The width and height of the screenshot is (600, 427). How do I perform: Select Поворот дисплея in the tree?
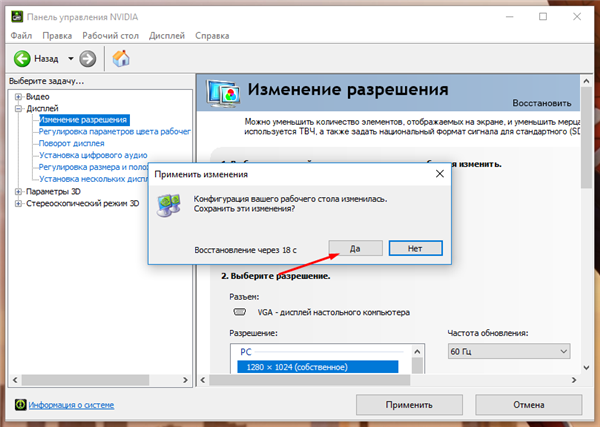[x=72, y=143]
